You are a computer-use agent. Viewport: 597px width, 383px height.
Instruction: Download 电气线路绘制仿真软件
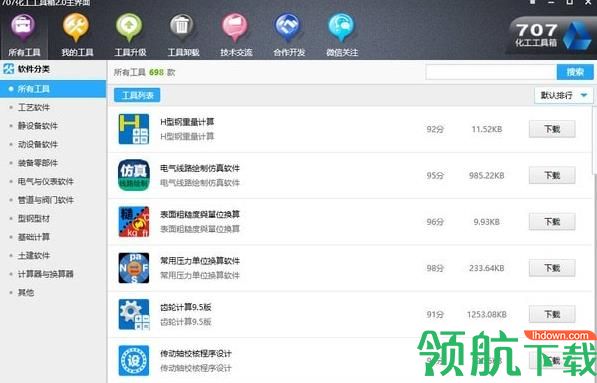point(552,176)
